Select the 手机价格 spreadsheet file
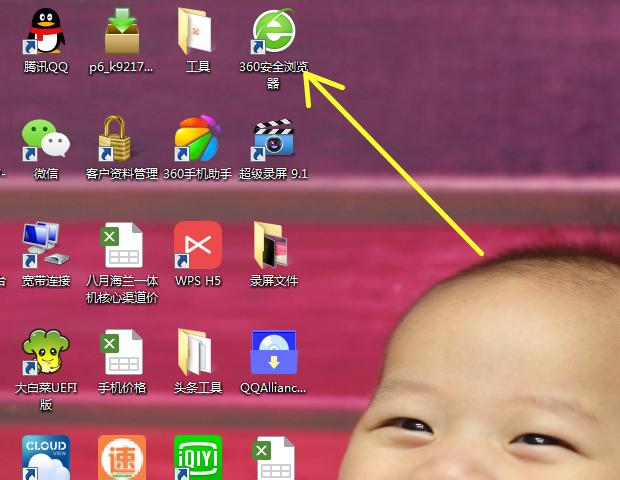This screenshot has height=480, width=620. 122,352
